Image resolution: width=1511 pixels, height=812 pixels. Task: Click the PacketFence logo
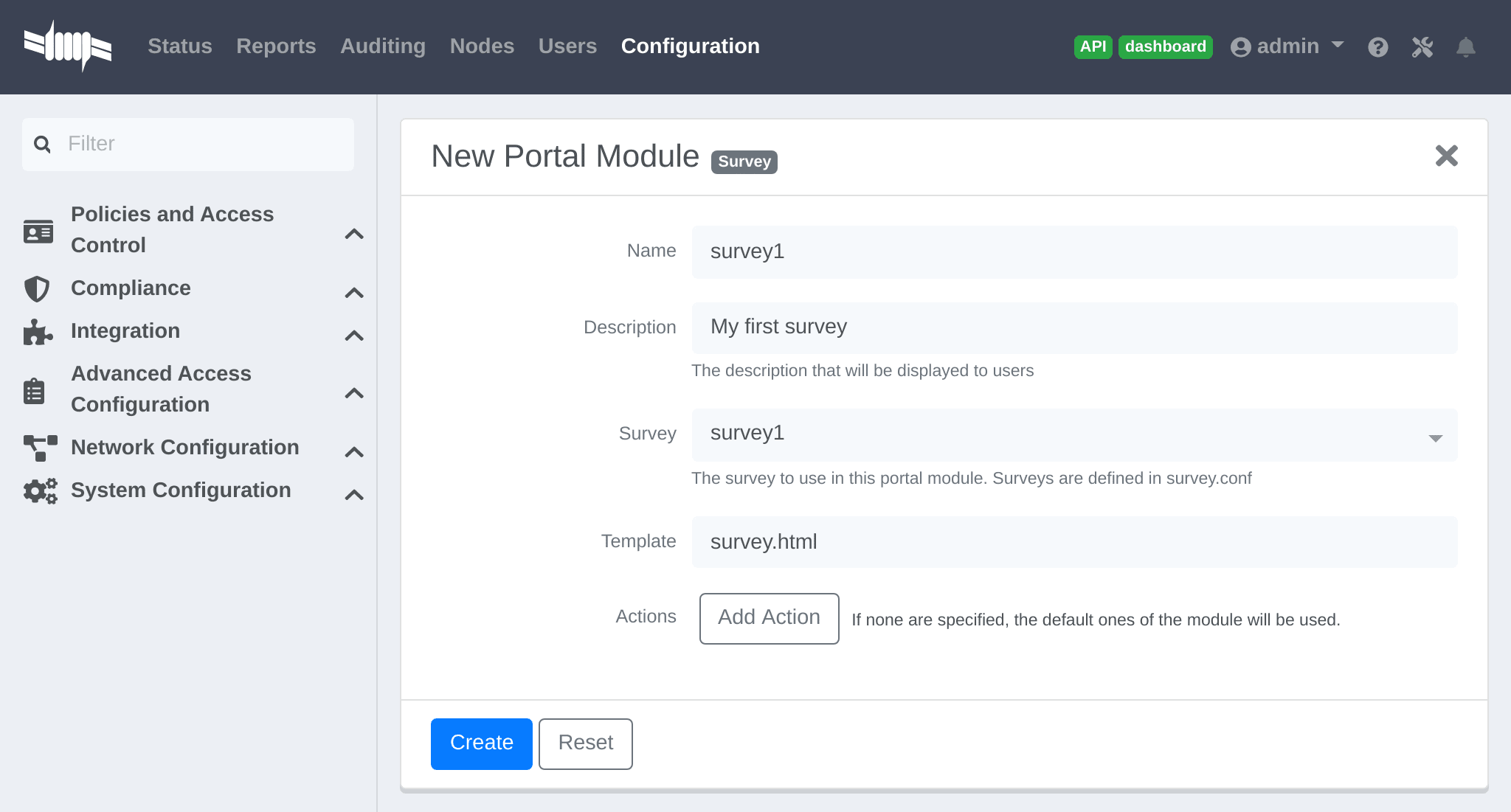tap(69, 46)
